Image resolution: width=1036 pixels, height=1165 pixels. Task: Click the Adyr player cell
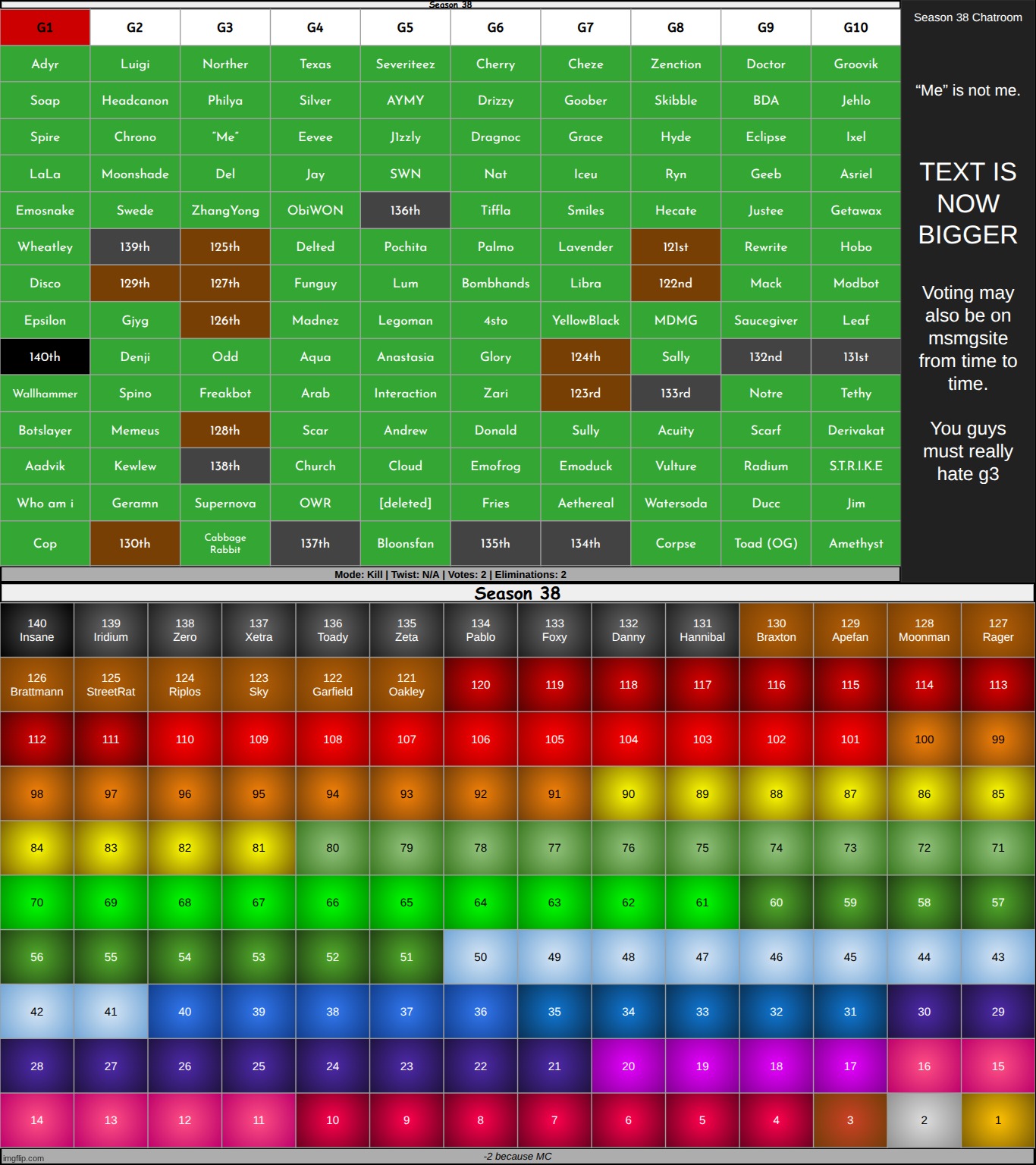coord(45,64)
